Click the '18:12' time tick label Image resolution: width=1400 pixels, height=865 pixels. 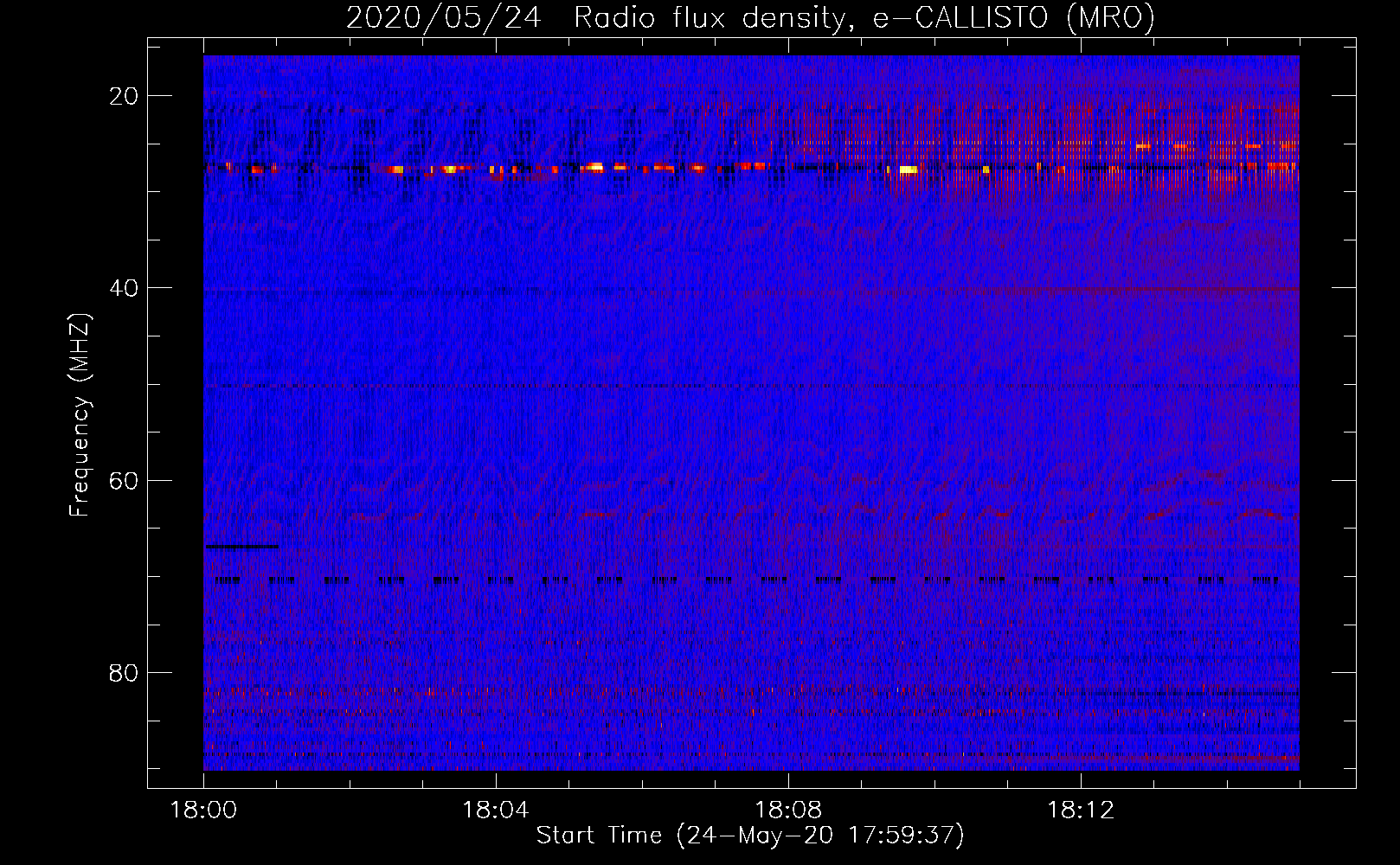(x=1081, y=811)
